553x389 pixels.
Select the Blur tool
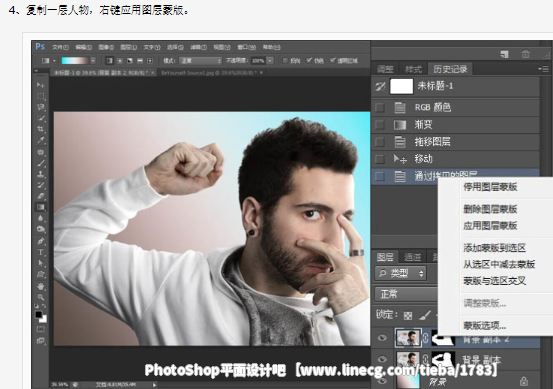point(41,218)
